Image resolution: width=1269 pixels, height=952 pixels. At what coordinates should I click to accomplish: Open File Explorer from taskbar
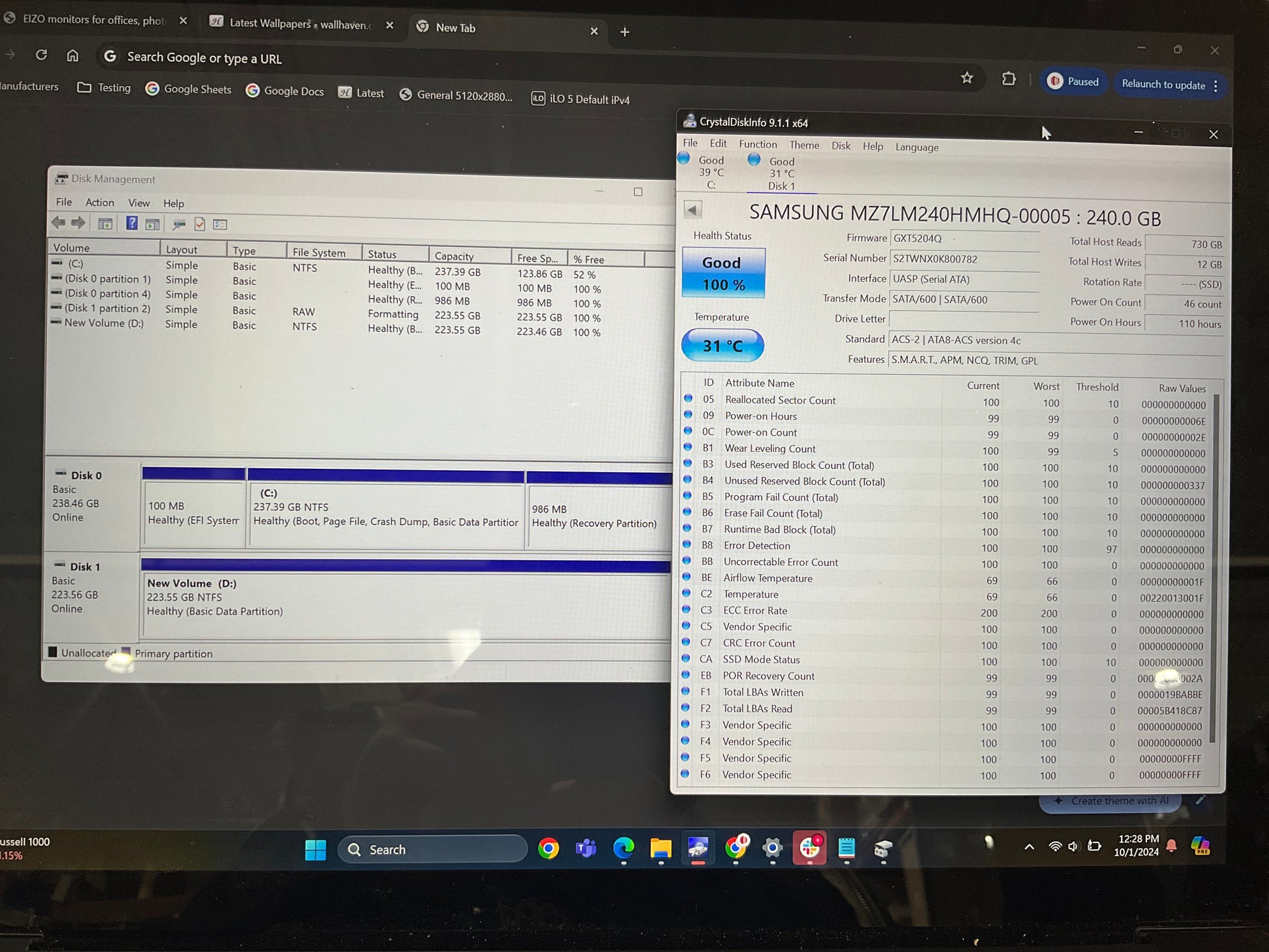(x=661, y=848)
